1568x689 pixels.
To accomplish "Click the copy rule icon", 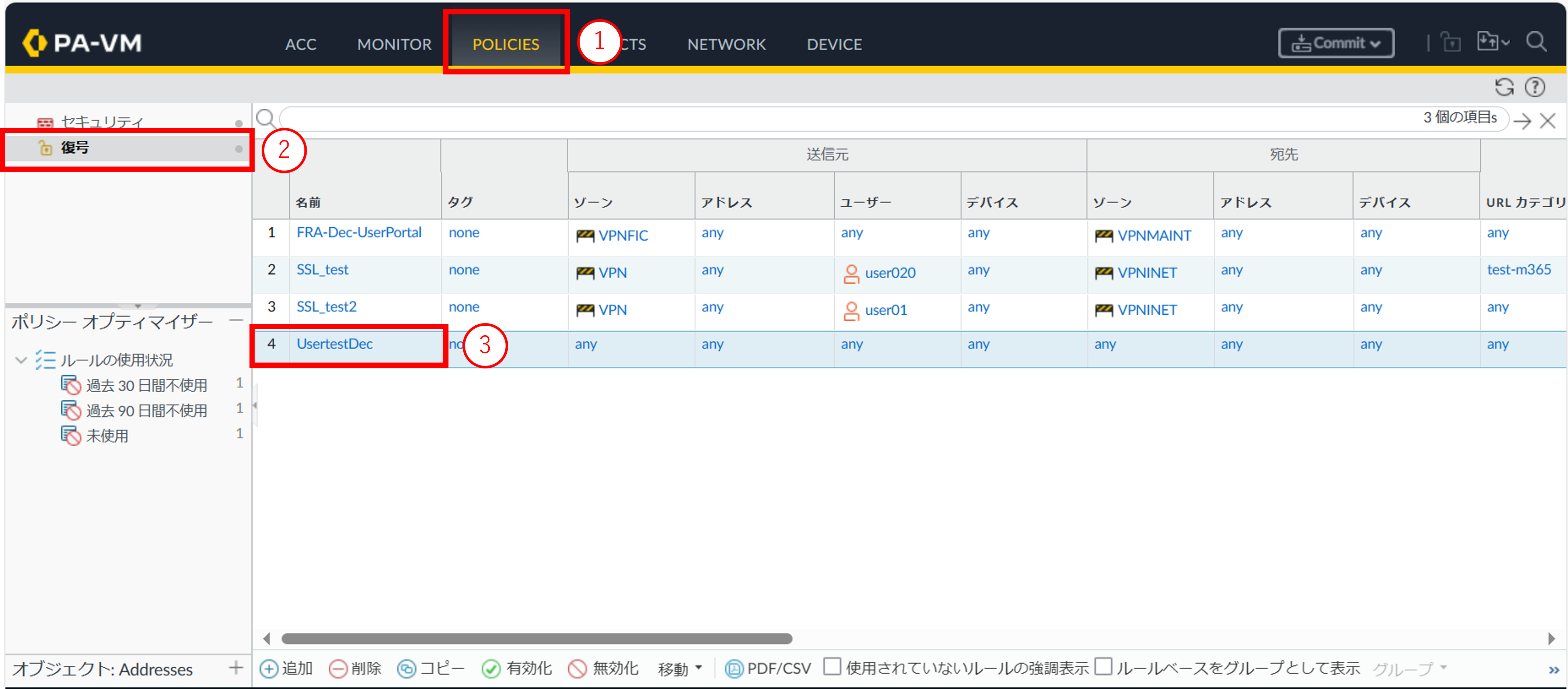I will [406, 668].
